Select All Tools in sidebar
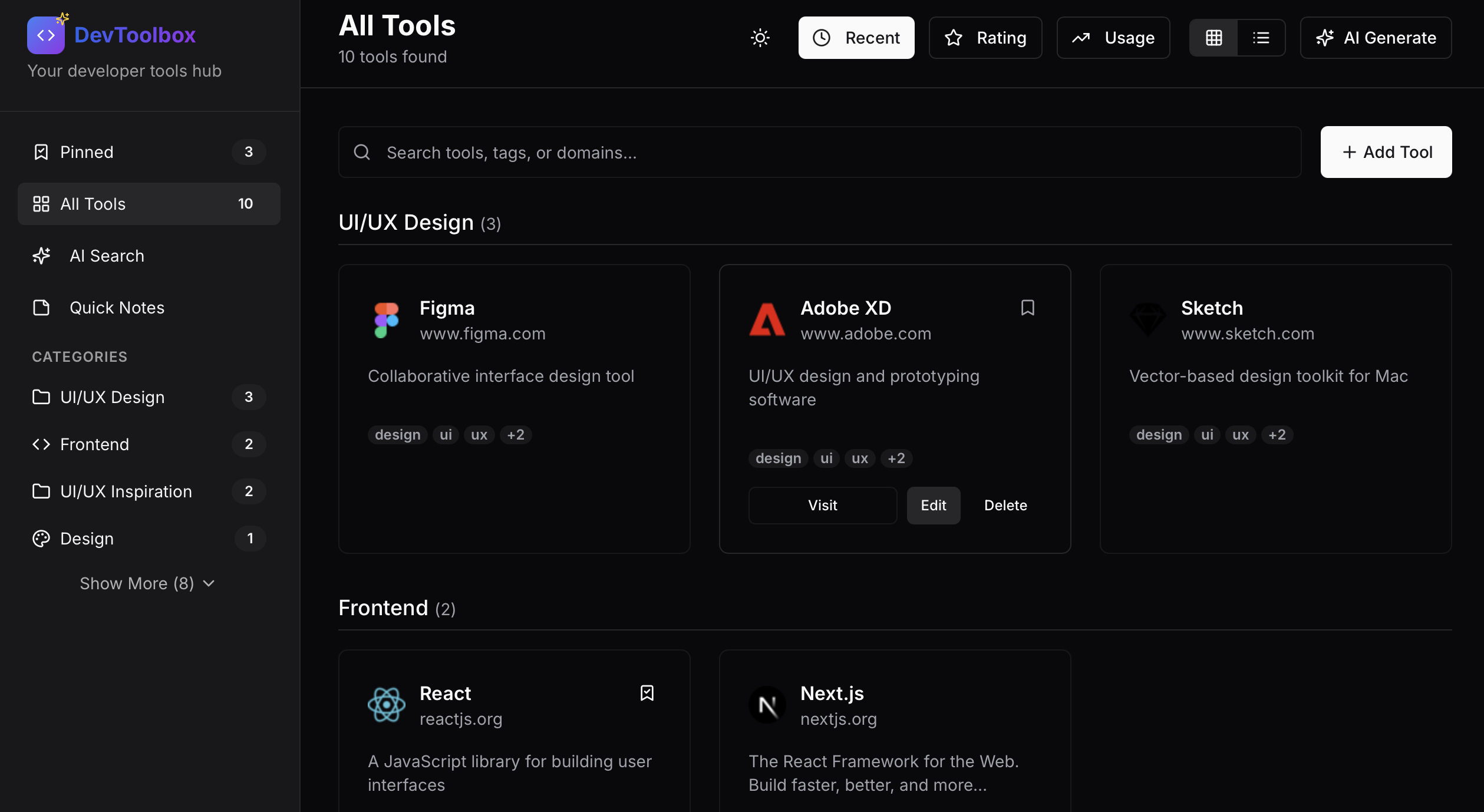The image size is (1484, 812). (149, 204)
